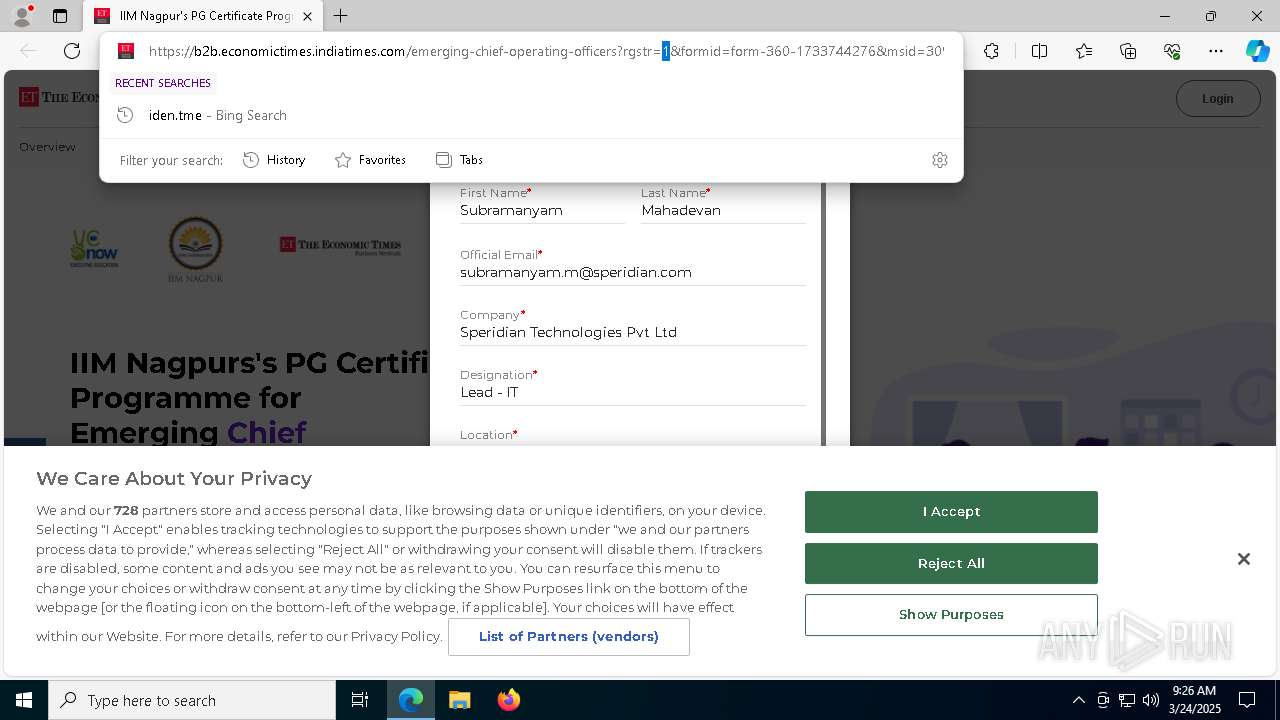Screen dimensions: 1280x720
Task: Click the VC Now logo
Action: 94,248
